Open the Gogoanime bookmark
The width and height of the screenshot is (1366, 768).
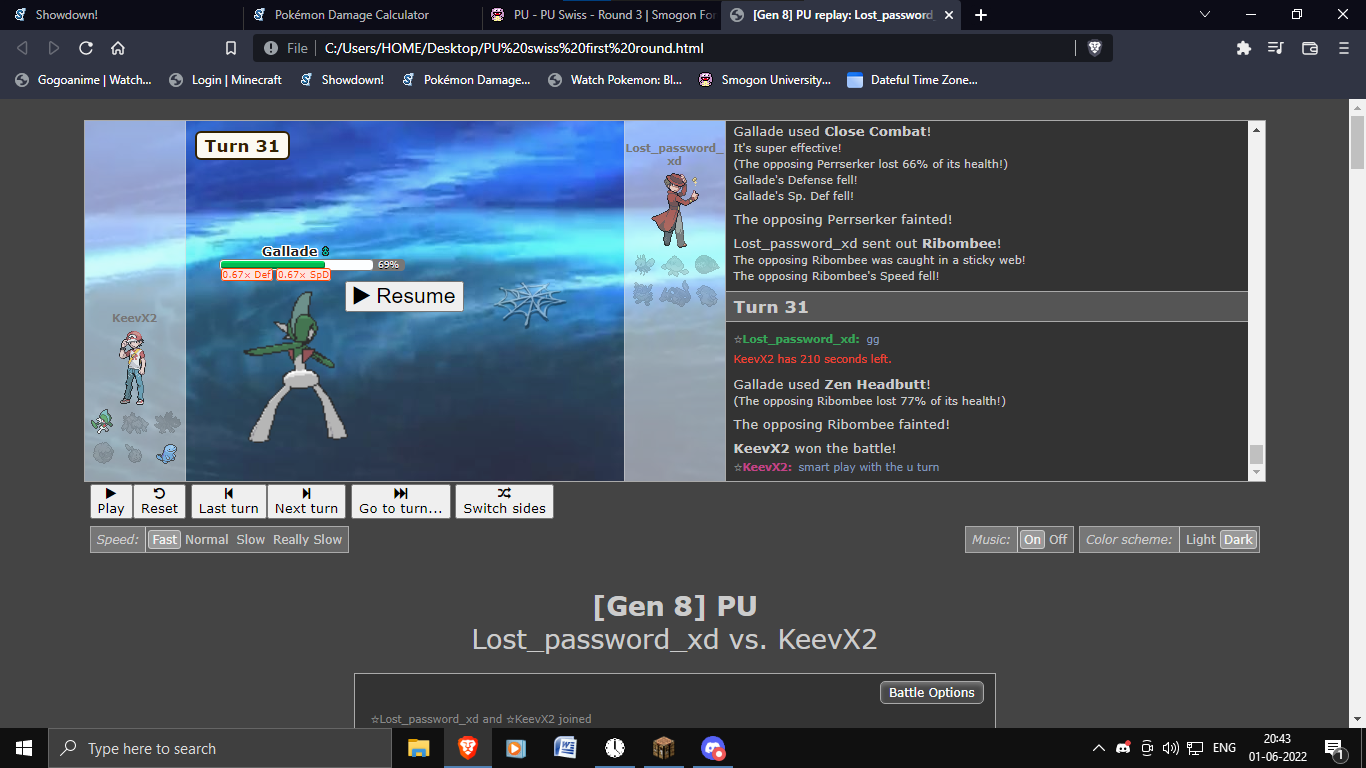(83, 80)
